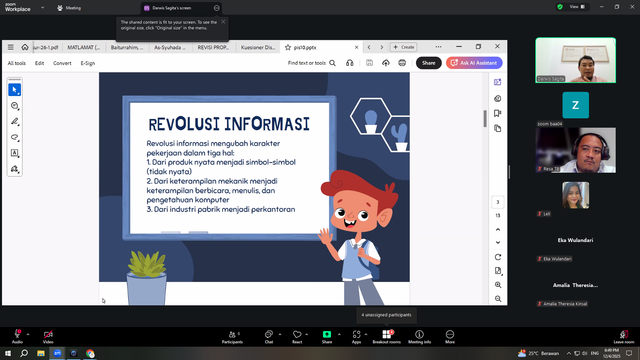Click the Create button

pos(404,47)
